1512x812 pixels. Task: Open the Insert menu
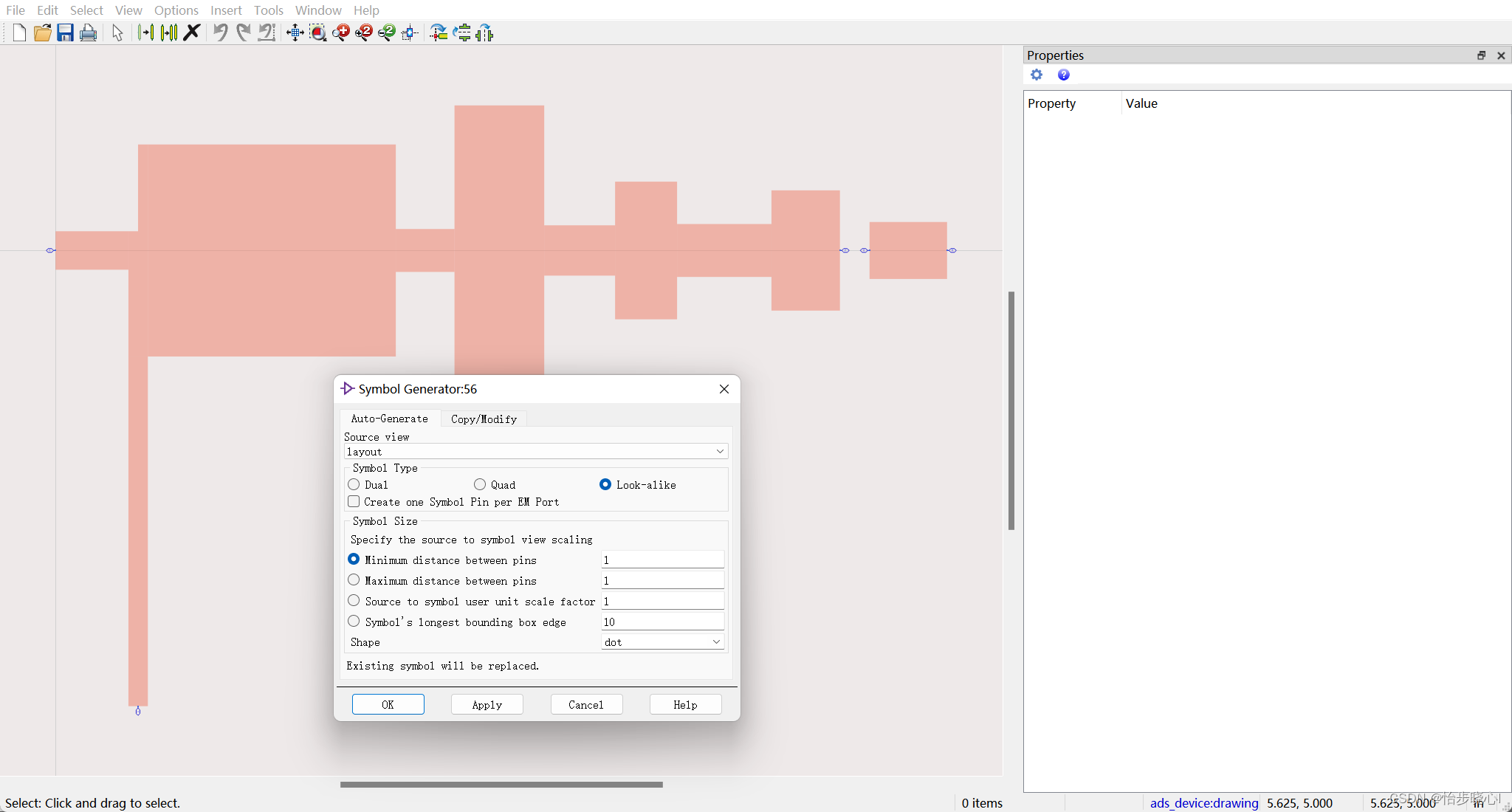226,10
